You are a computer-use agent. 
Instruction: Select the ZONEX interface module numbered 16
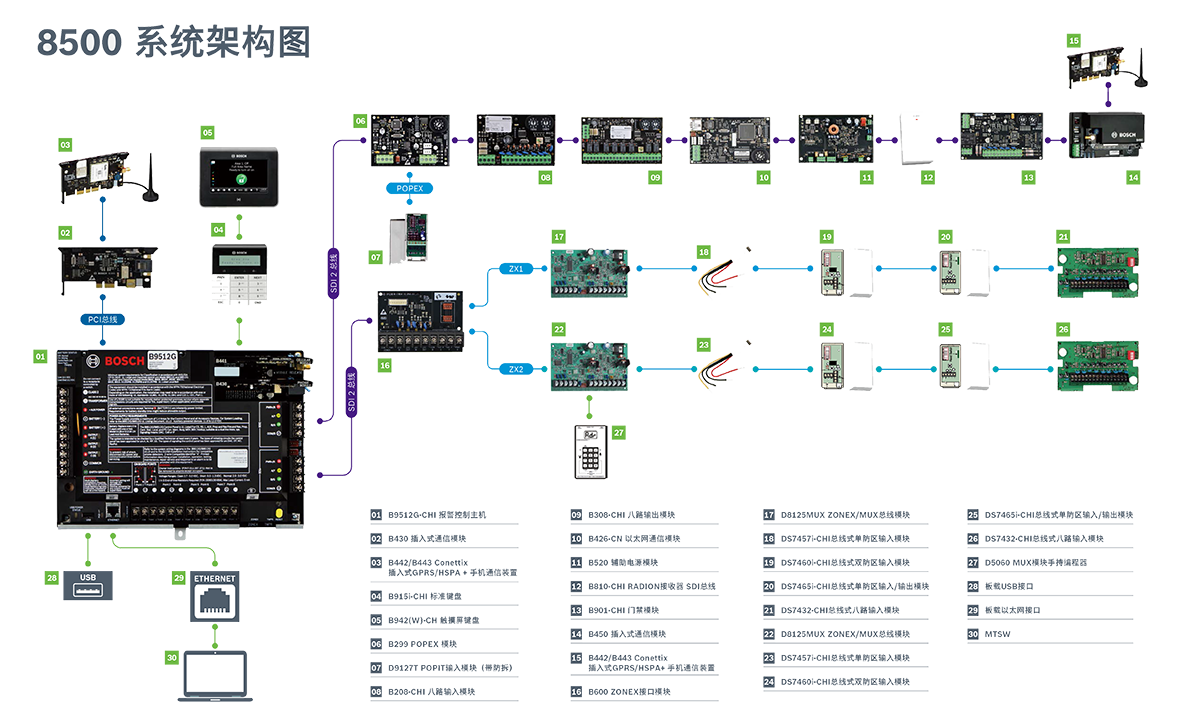point(422,321)
